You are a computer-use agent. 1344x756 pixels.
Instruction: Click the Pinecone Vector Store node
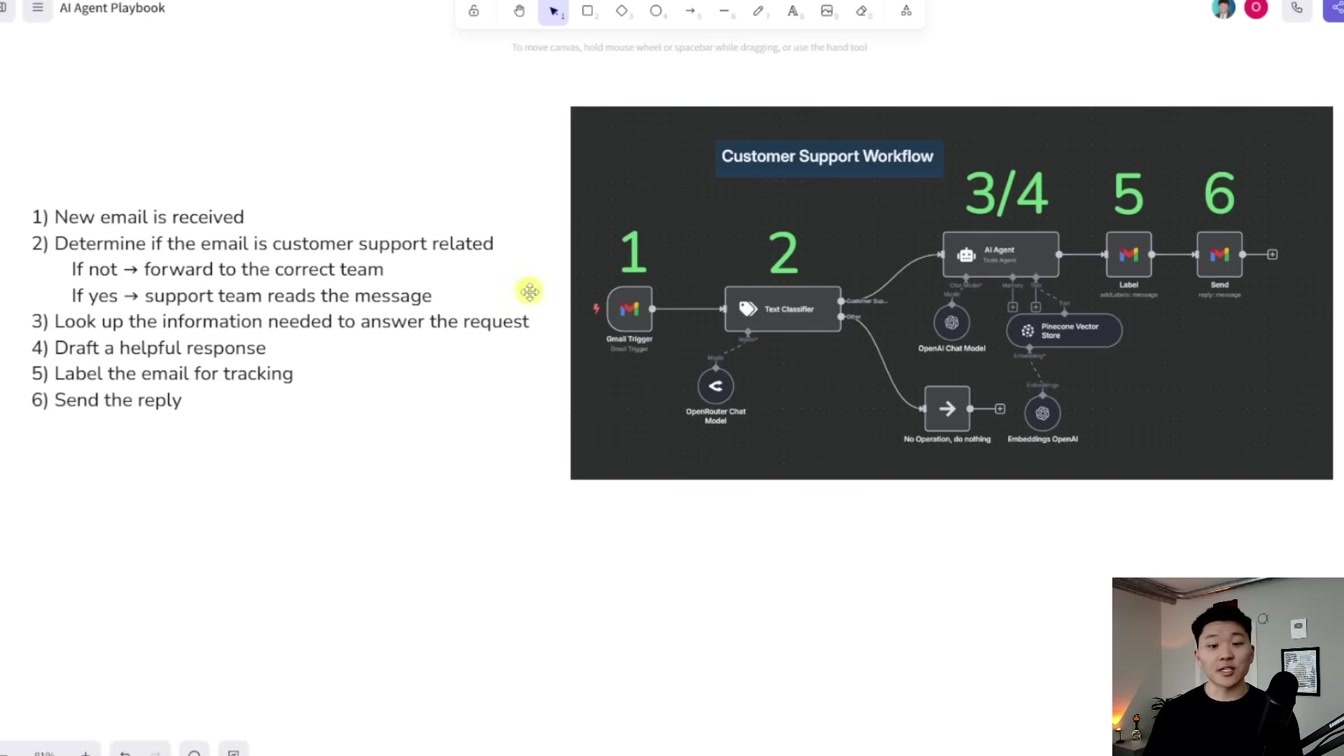click(1064, 330)
